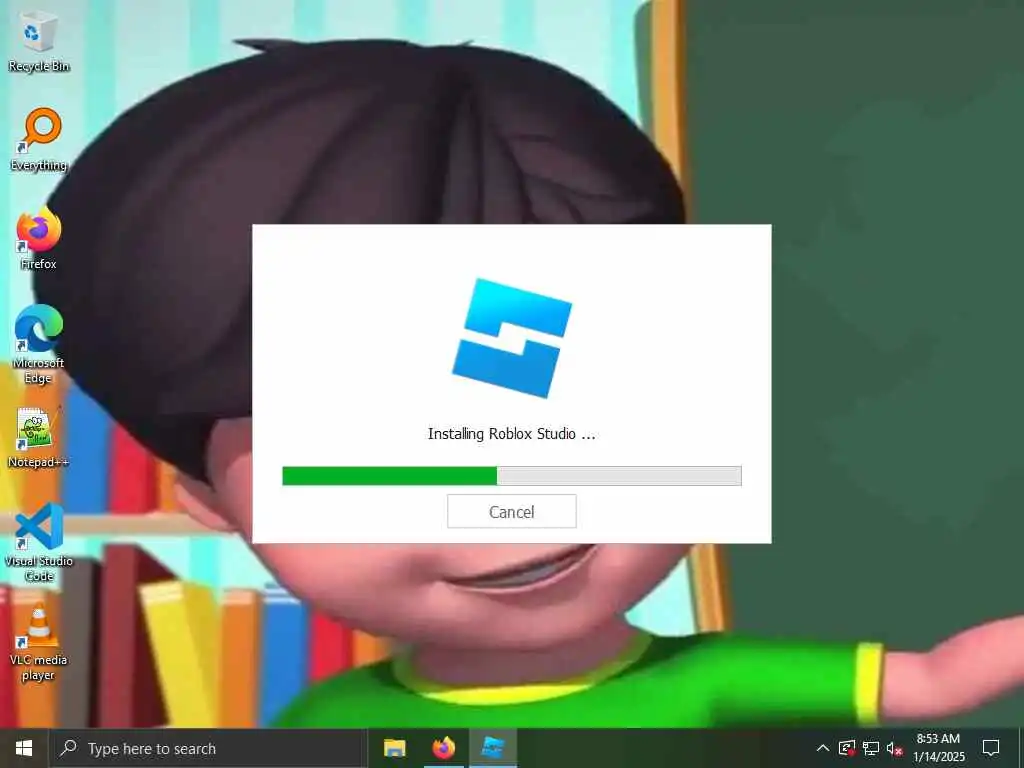Select the Microsoft Edge desktop shortcut
The image size is (1024, 768).
click(x=39, y=344)
